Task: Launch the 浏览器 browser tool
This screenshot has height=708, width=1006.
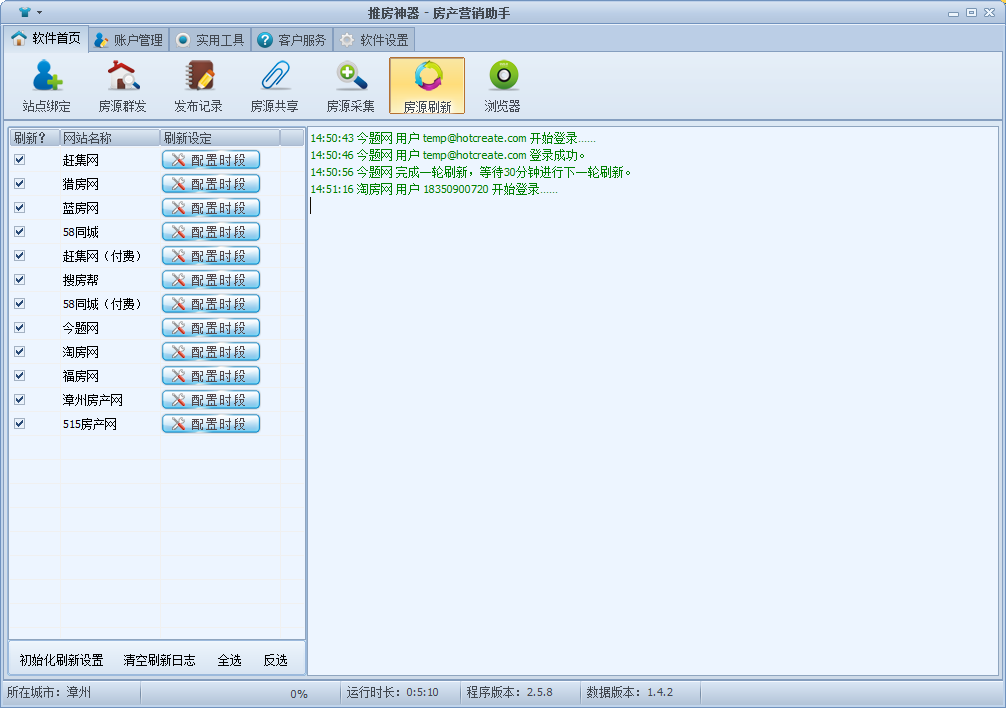Action: 502,86
